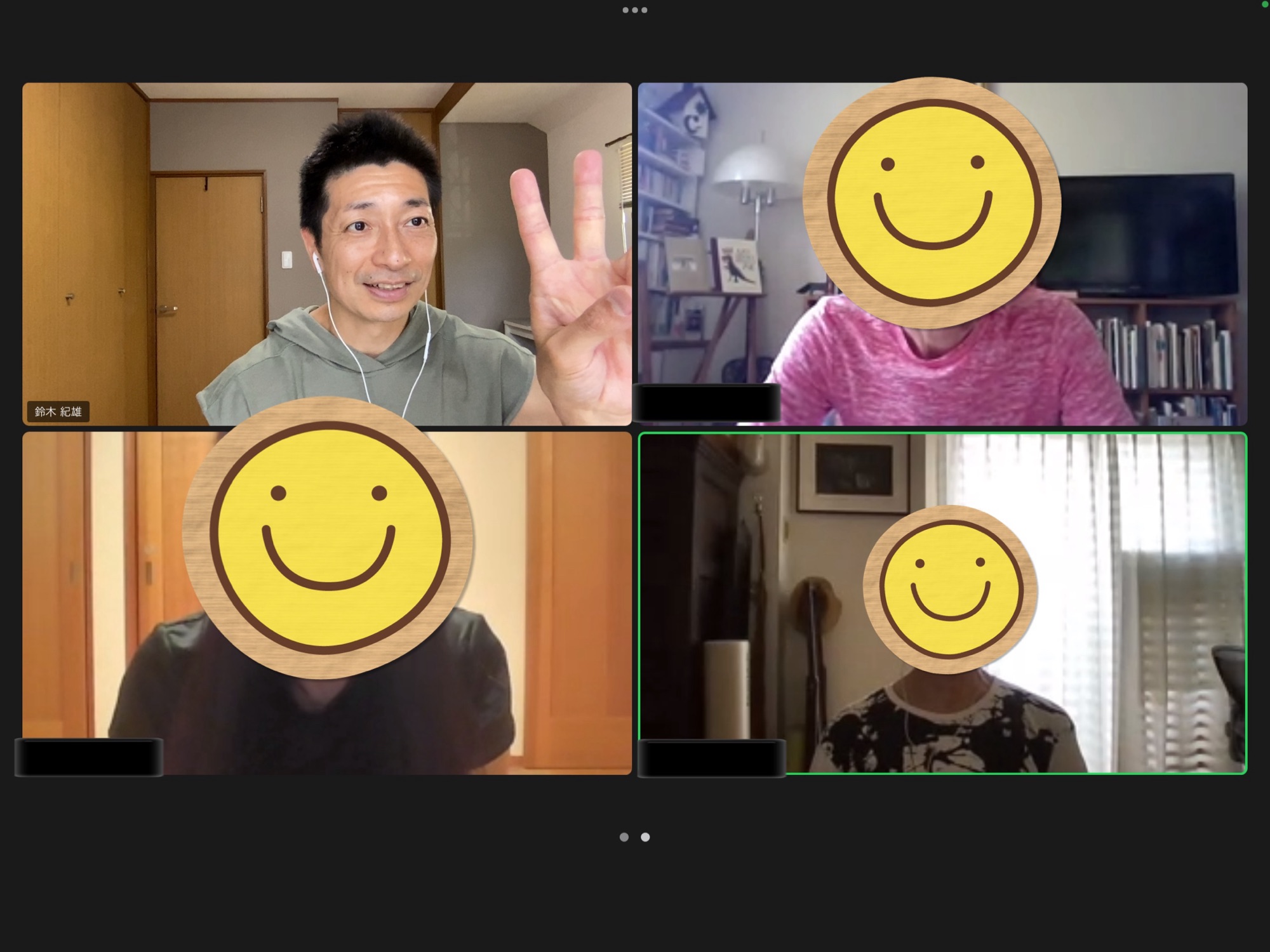
Task: Tap the redacted name label in the bottom-left tile
Action: pyautogui.click(x=89, y=757)
